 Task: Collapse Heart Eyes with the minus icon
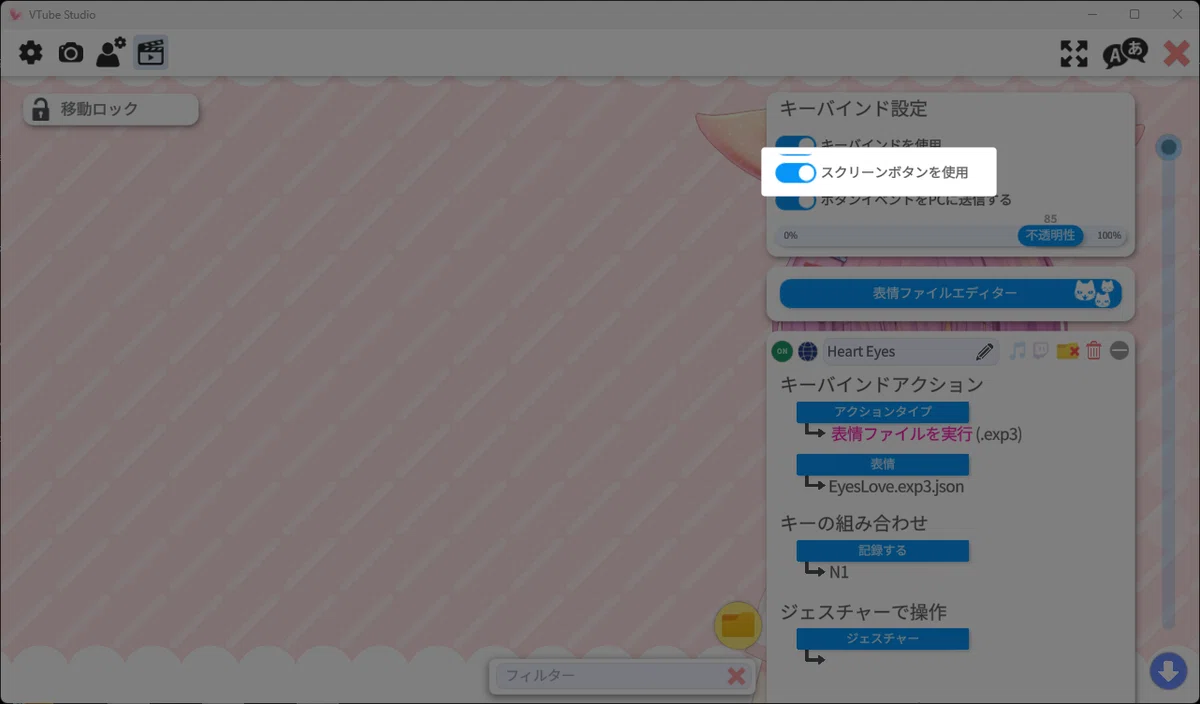(x=1119, y=351)
